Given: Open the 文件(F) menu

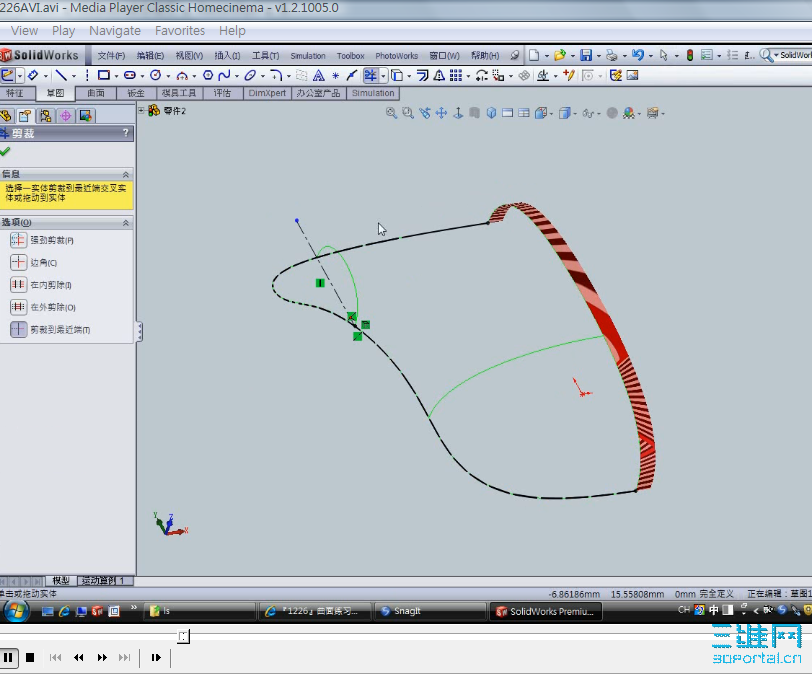Looking at the screenshot, I should point(111,55).
